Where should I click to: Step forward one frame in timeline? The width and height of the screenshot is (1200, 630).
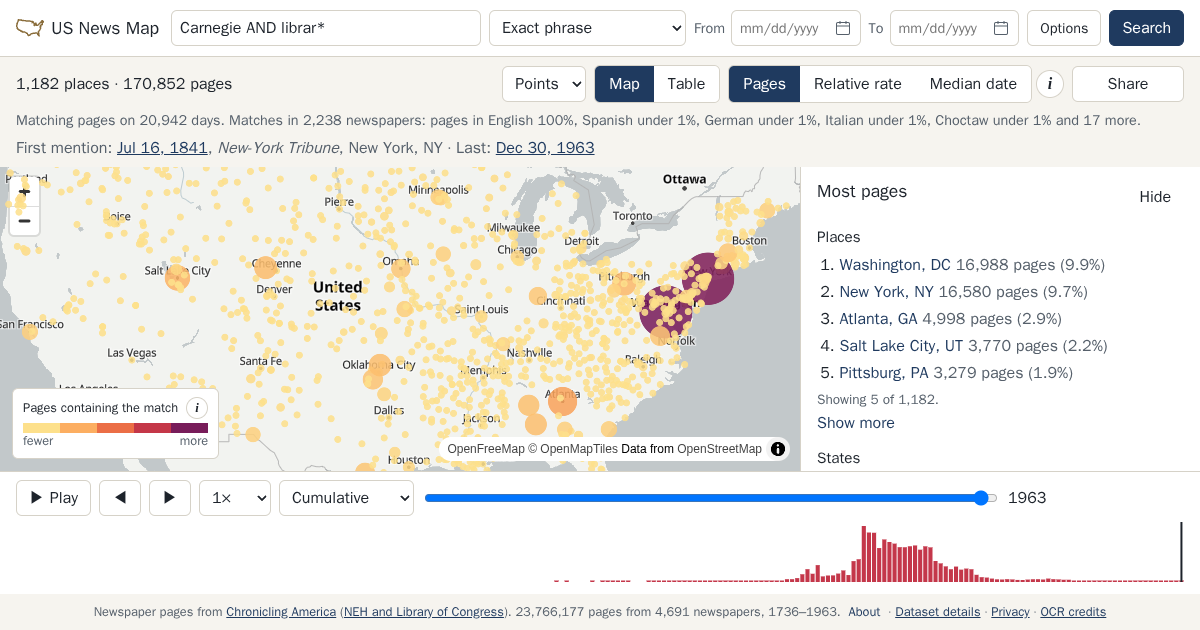(x=170, y=498)
